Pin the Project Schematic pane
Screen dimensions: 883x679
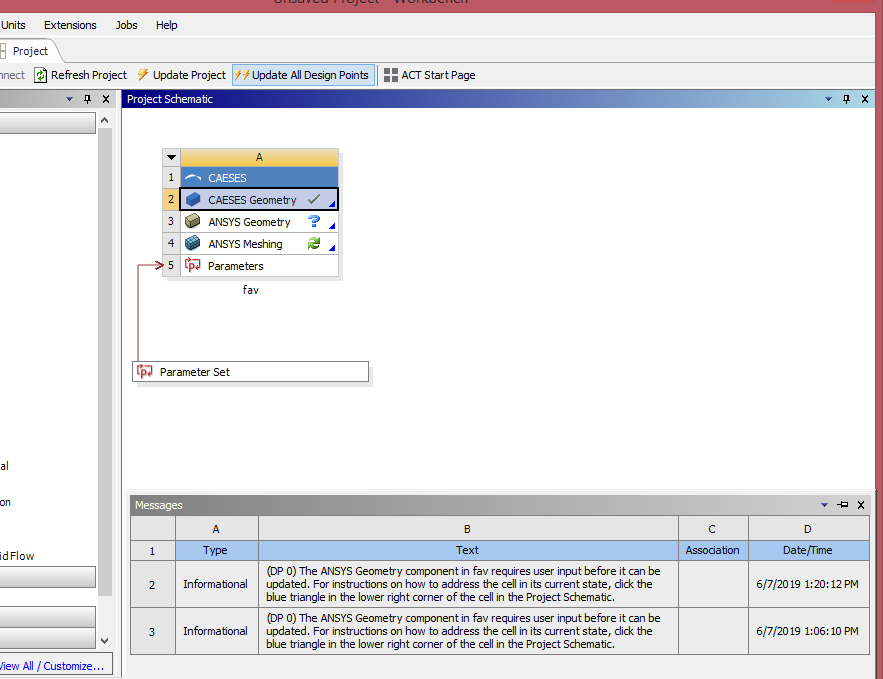coord(846,99)
